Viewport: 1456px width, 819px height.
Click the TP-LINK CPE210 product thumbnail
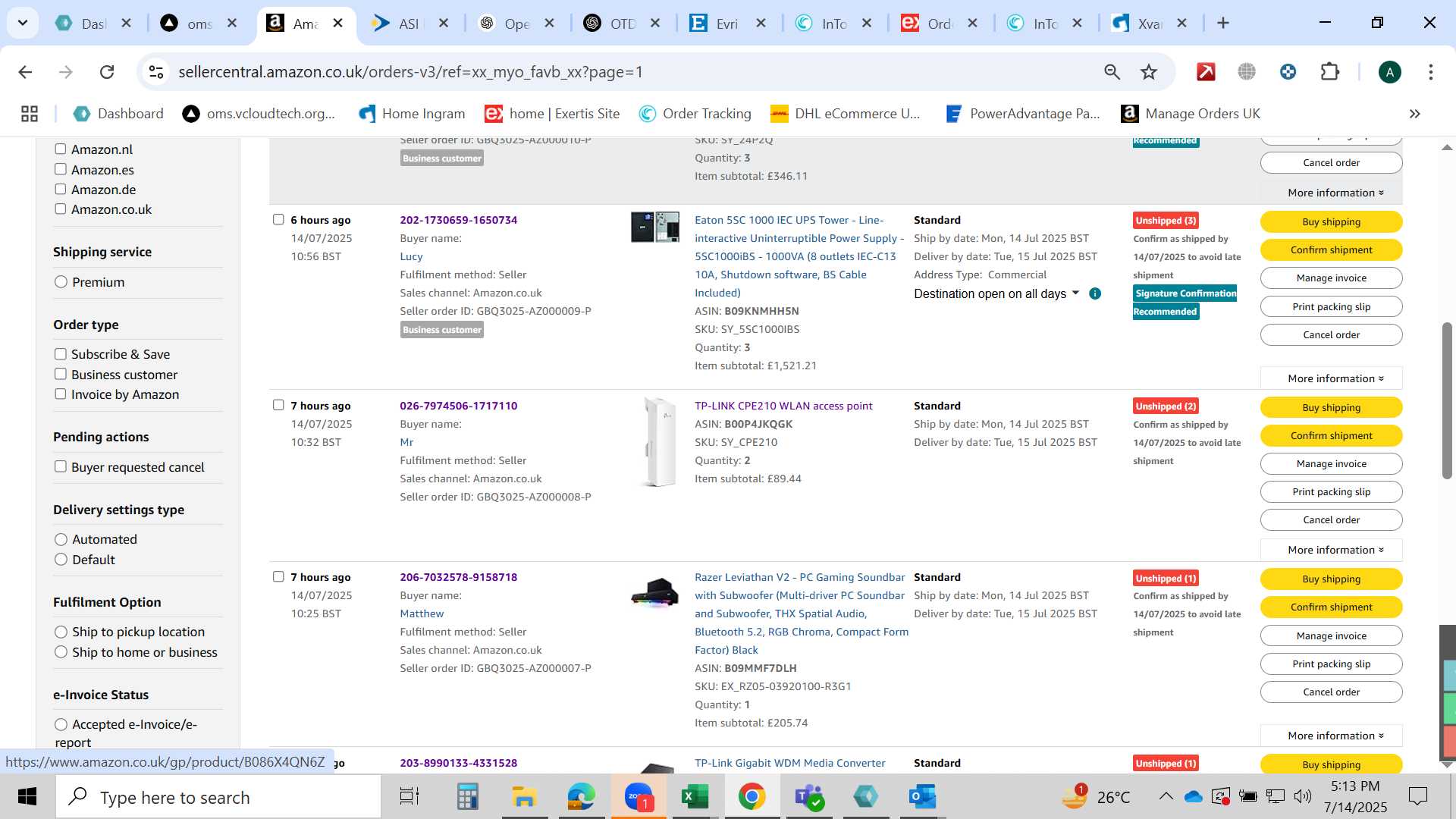pyautogui.click(x=657, y=441)
